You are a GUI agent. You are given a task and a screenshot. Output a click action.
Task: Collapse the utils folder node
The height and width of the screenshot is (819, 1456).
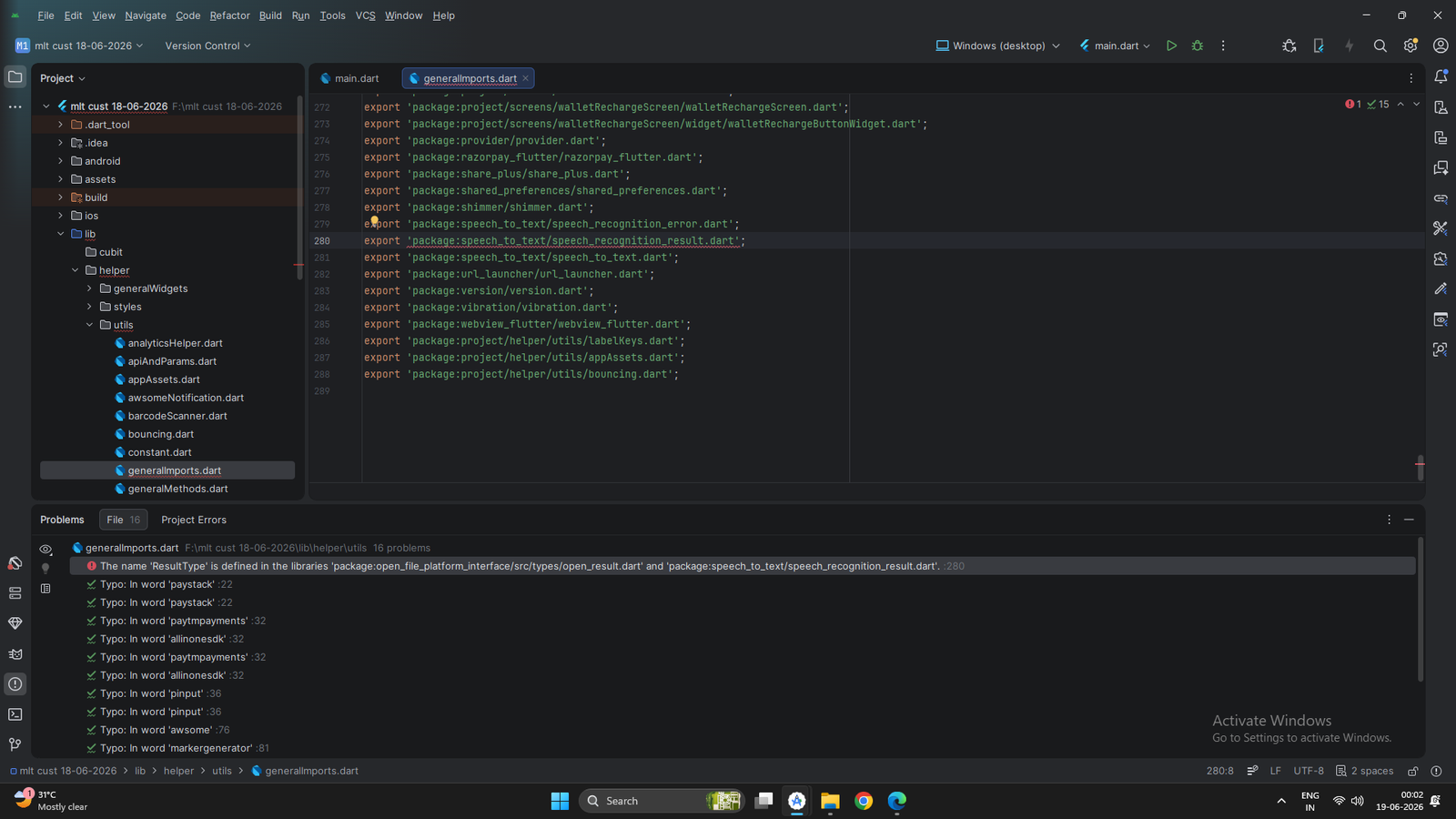coord(90,325)
